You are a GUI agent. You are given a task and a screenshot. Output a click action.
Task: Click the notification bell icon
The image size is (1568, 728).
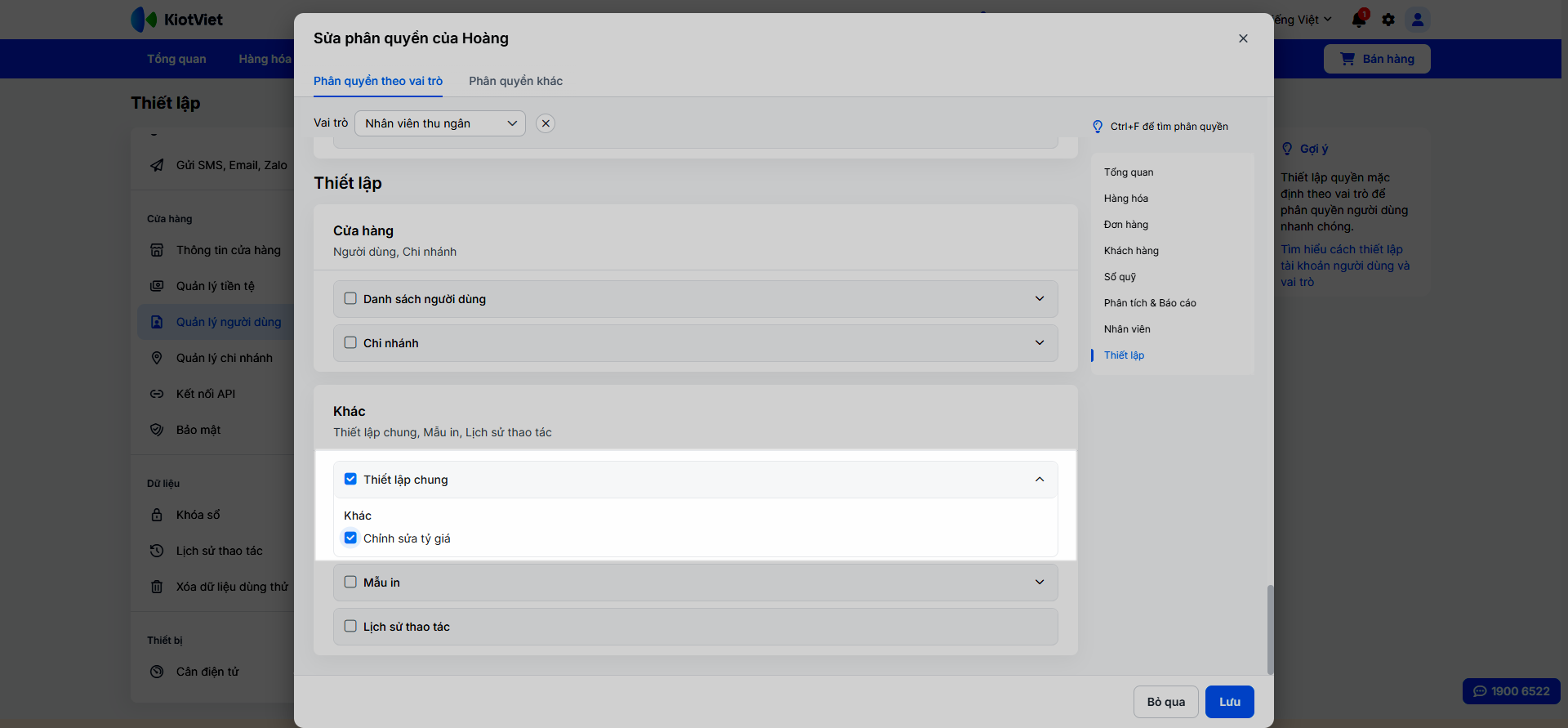[1359, 20]
